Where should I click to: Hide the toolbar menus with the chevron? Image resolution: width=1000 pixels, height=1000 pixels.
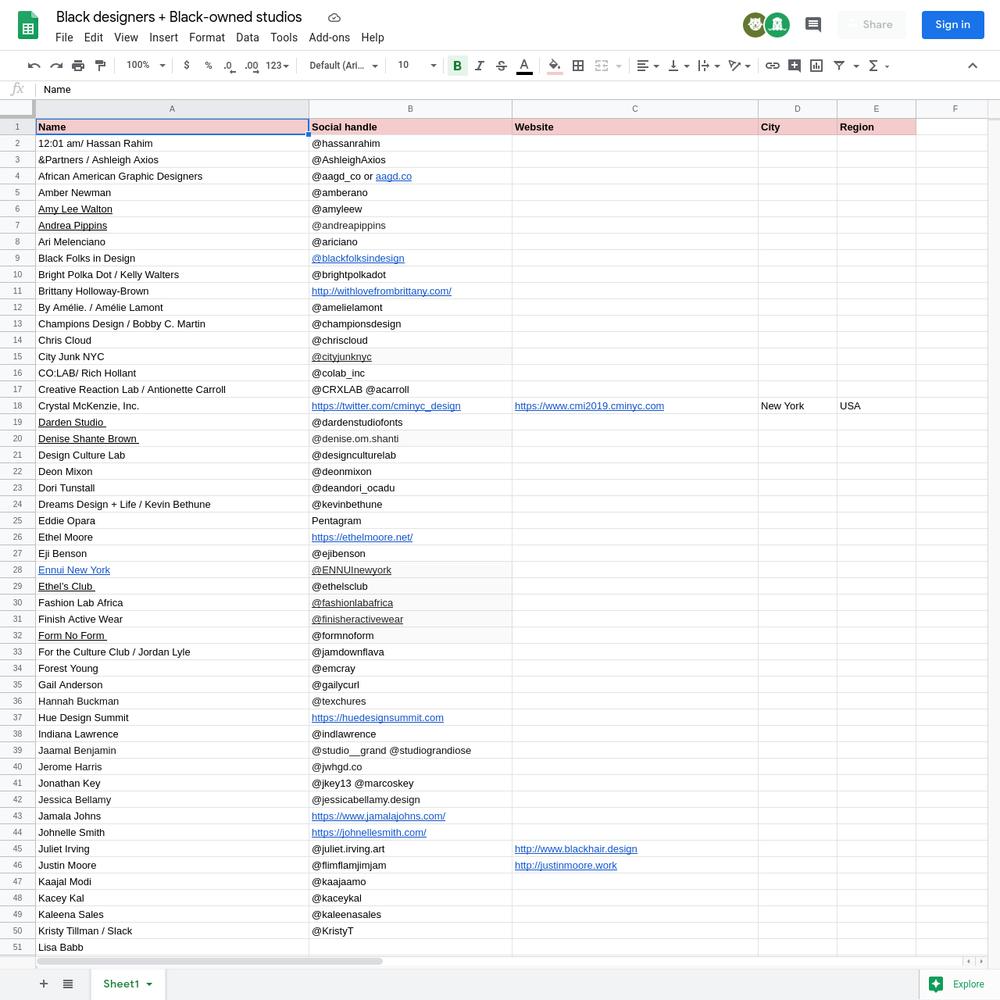973,66
